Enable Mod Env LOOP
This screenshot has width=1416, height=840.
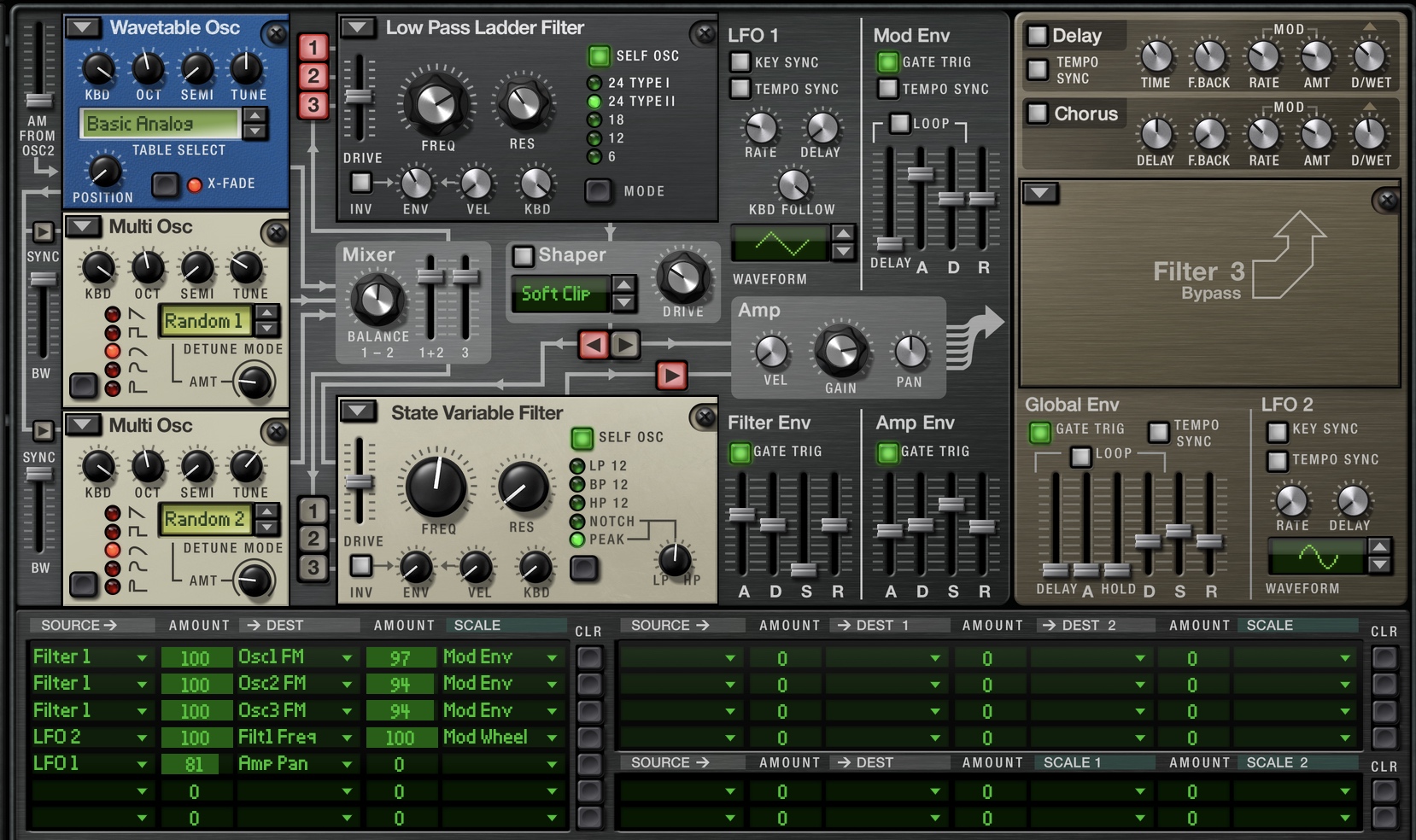[899, 123]
